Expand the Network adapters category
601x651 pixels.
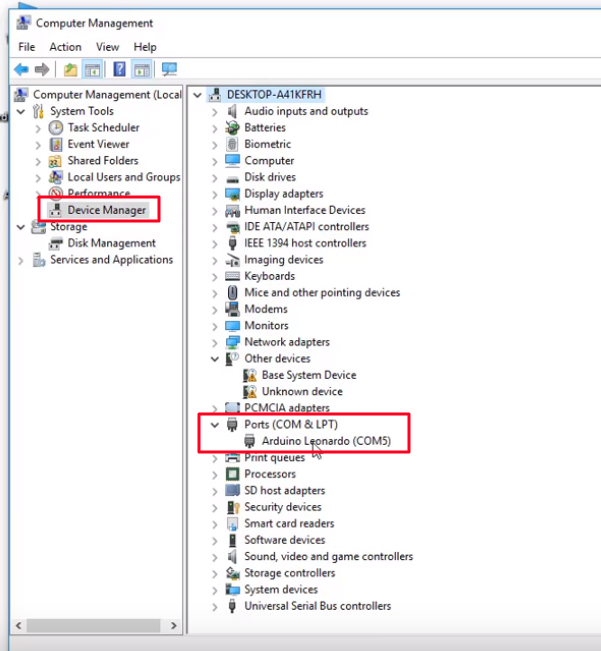tap(215, 343)
